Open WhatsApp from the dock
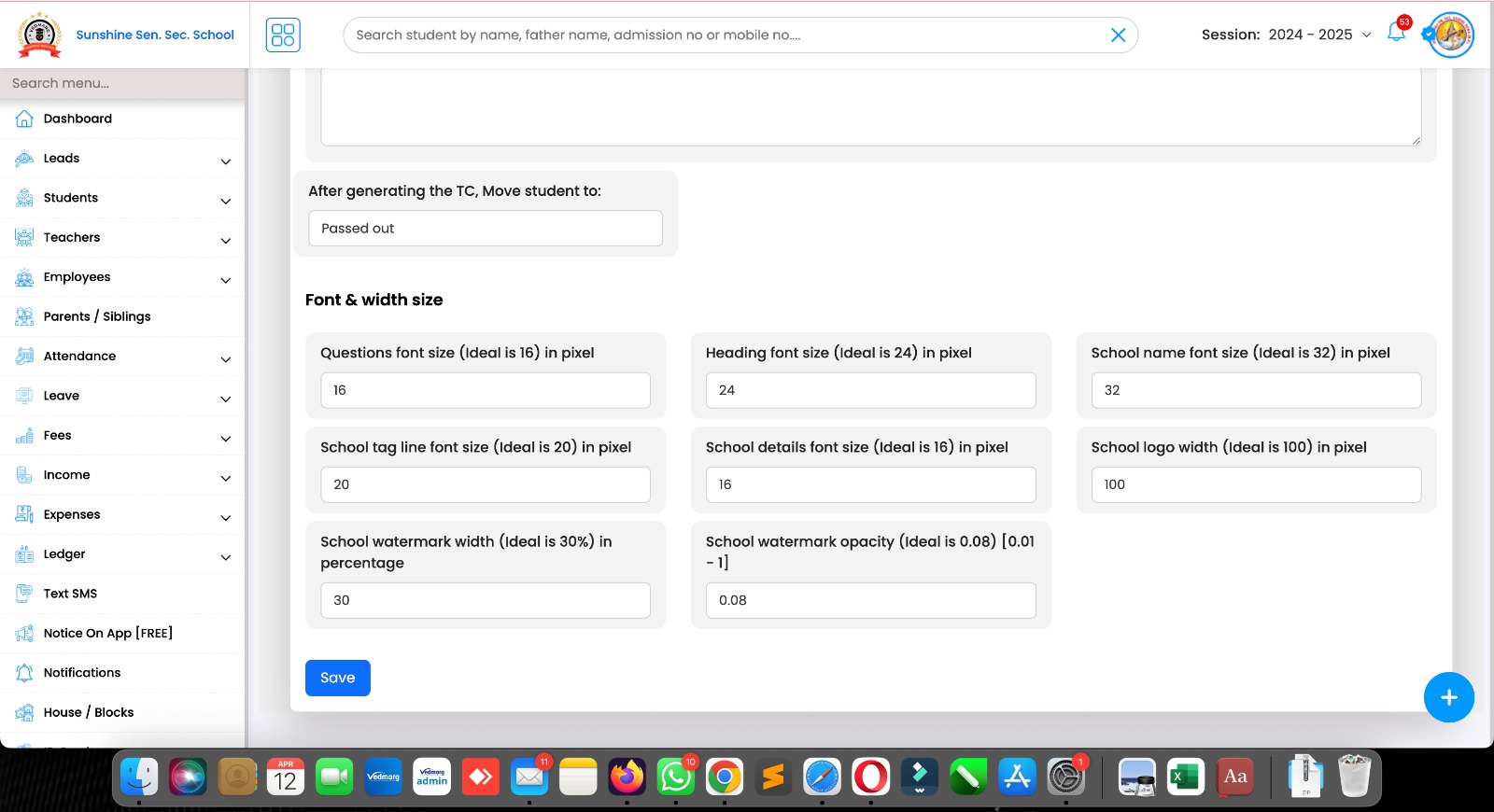The width and height of the screenshot is (1494, 812). tap(676, 777)
